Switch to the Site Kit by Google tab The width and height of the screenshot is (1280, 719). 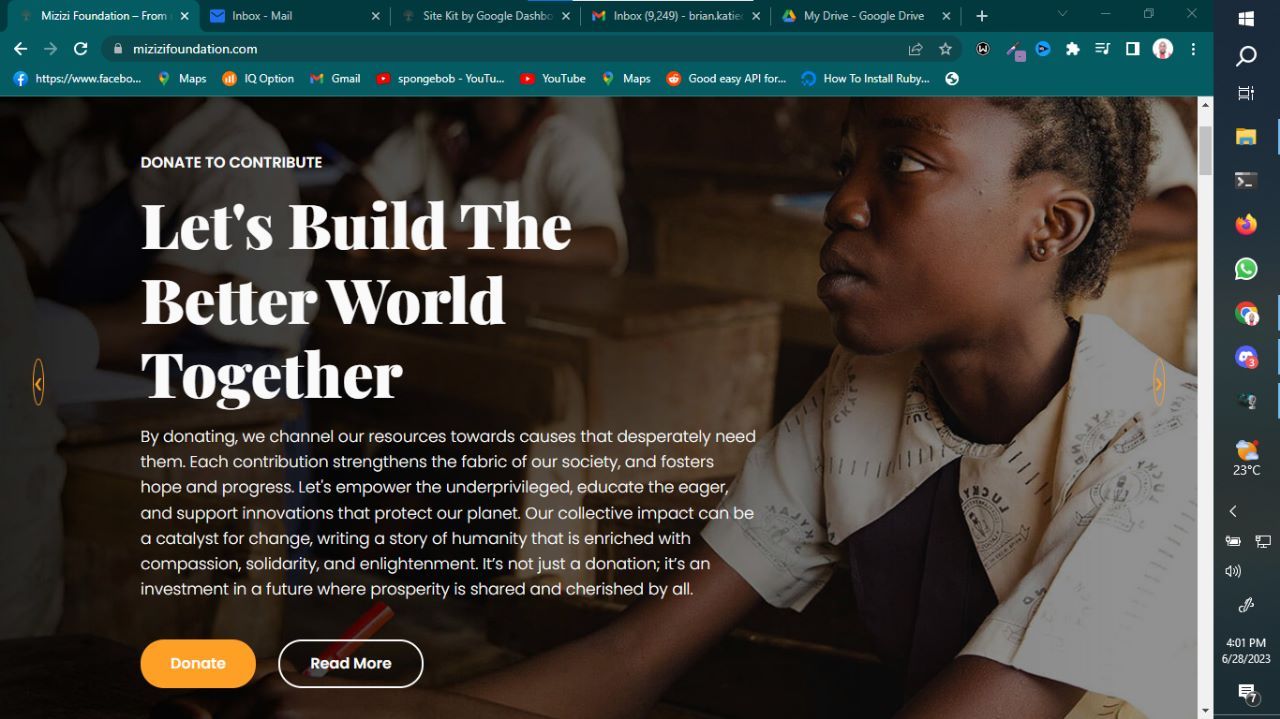coord(485,16)
